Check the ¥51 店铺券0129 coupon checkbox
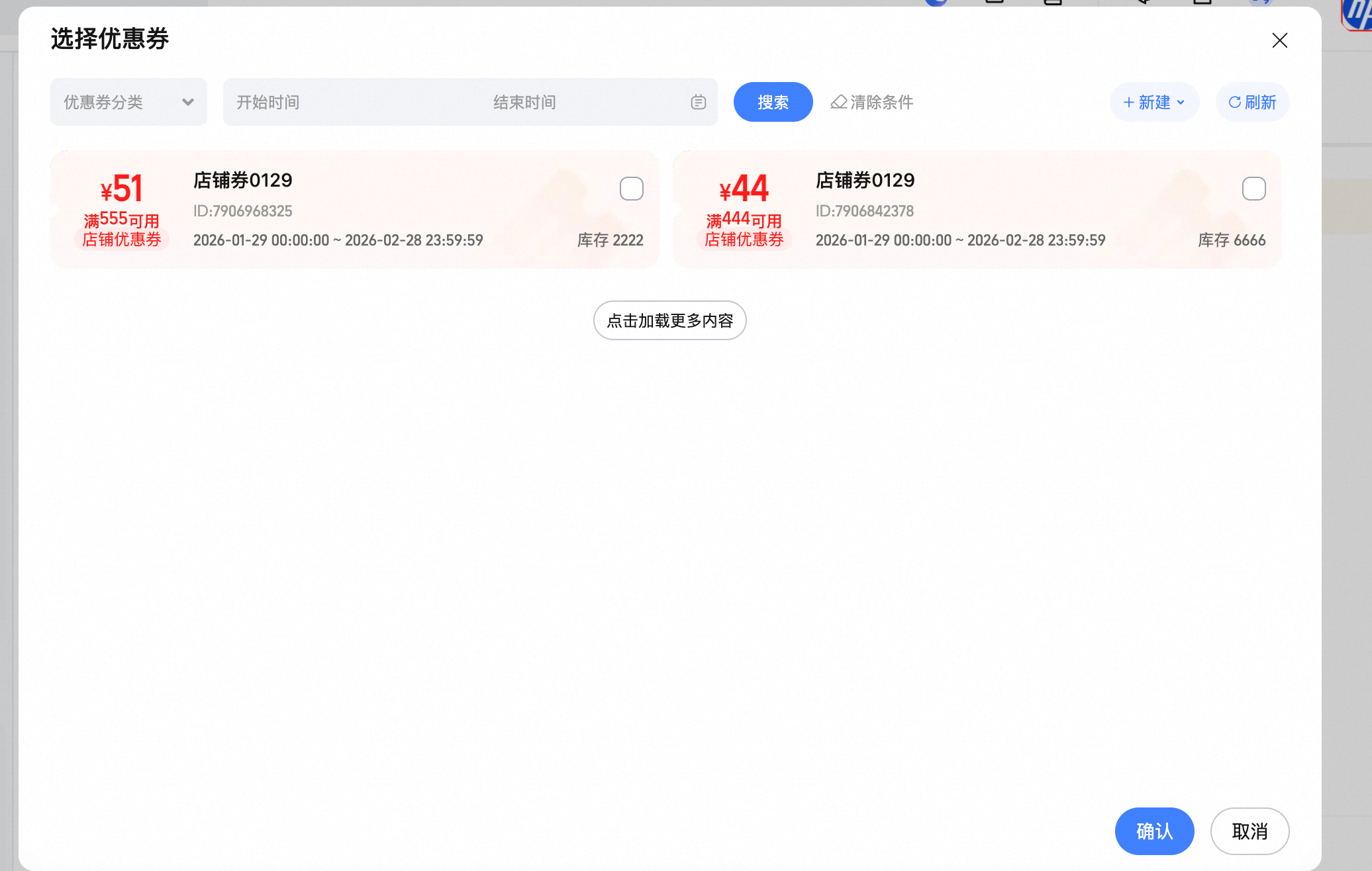 coord(631,189)
